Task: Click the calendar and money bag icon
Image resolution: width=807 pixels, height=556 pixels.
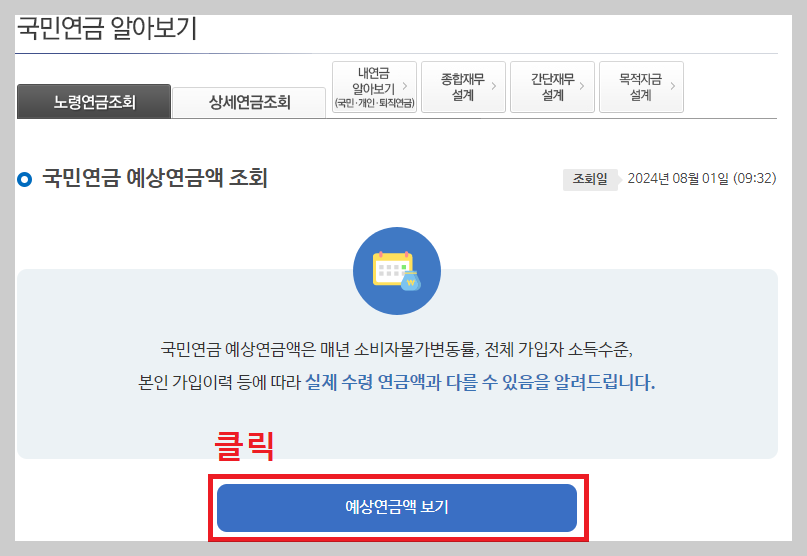Action: coord(397,271)
